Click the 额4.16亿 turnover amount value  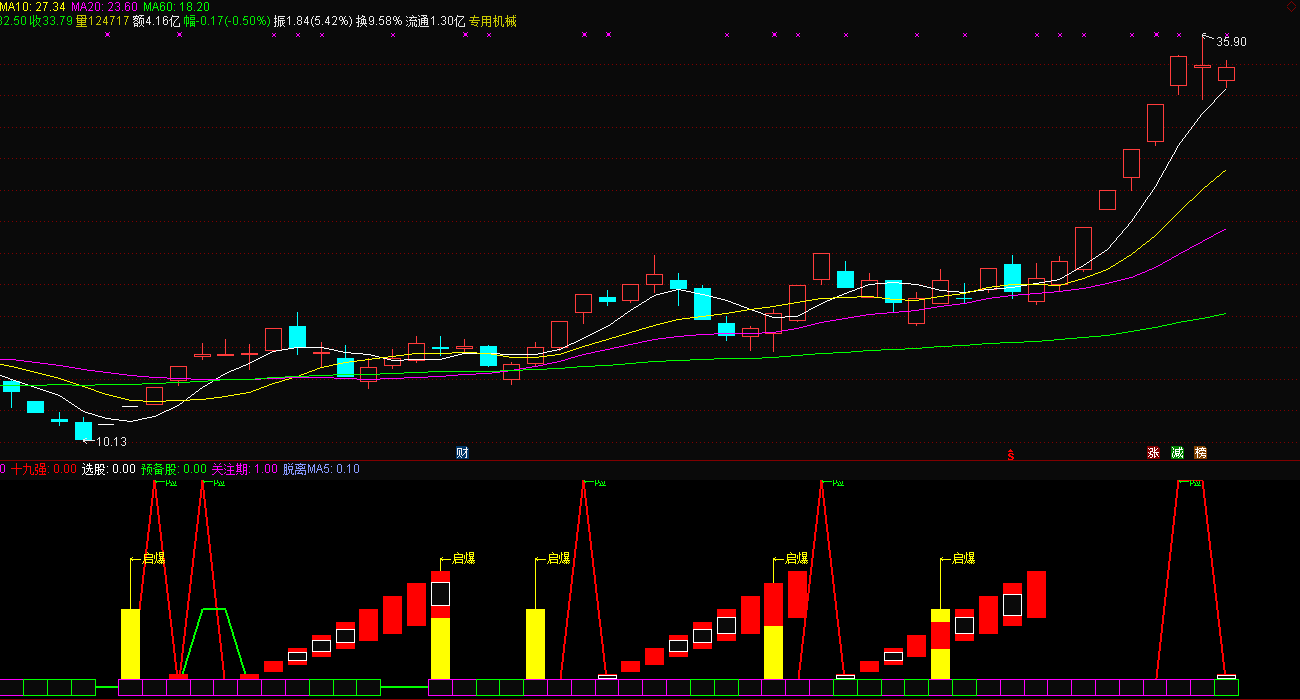pyautogui.click(x=157, y=21)
